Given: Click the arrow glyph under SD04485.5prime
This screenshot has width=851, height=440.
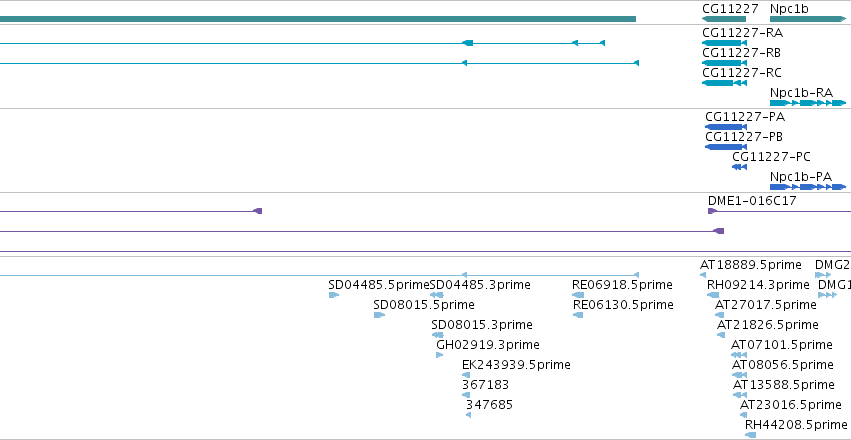Looking at the screenshot, I should (x=334, y=295).
